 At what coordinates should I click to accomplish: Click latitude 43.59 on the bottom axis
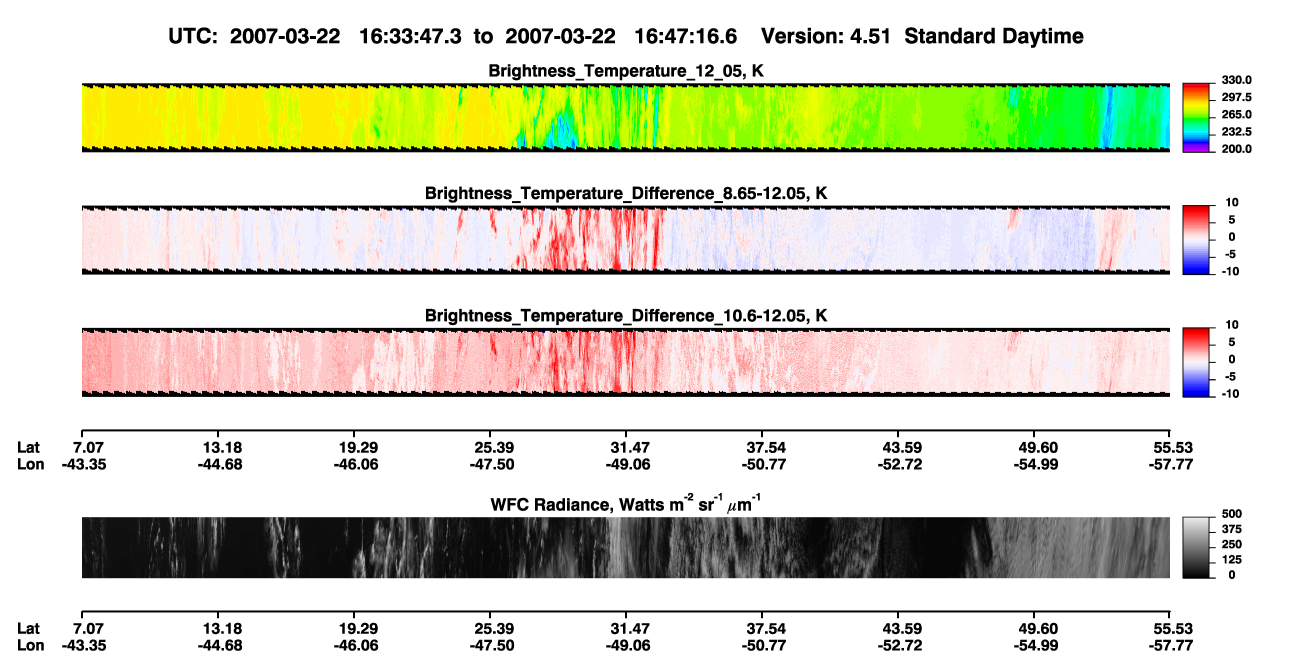[x=898, y=628]
